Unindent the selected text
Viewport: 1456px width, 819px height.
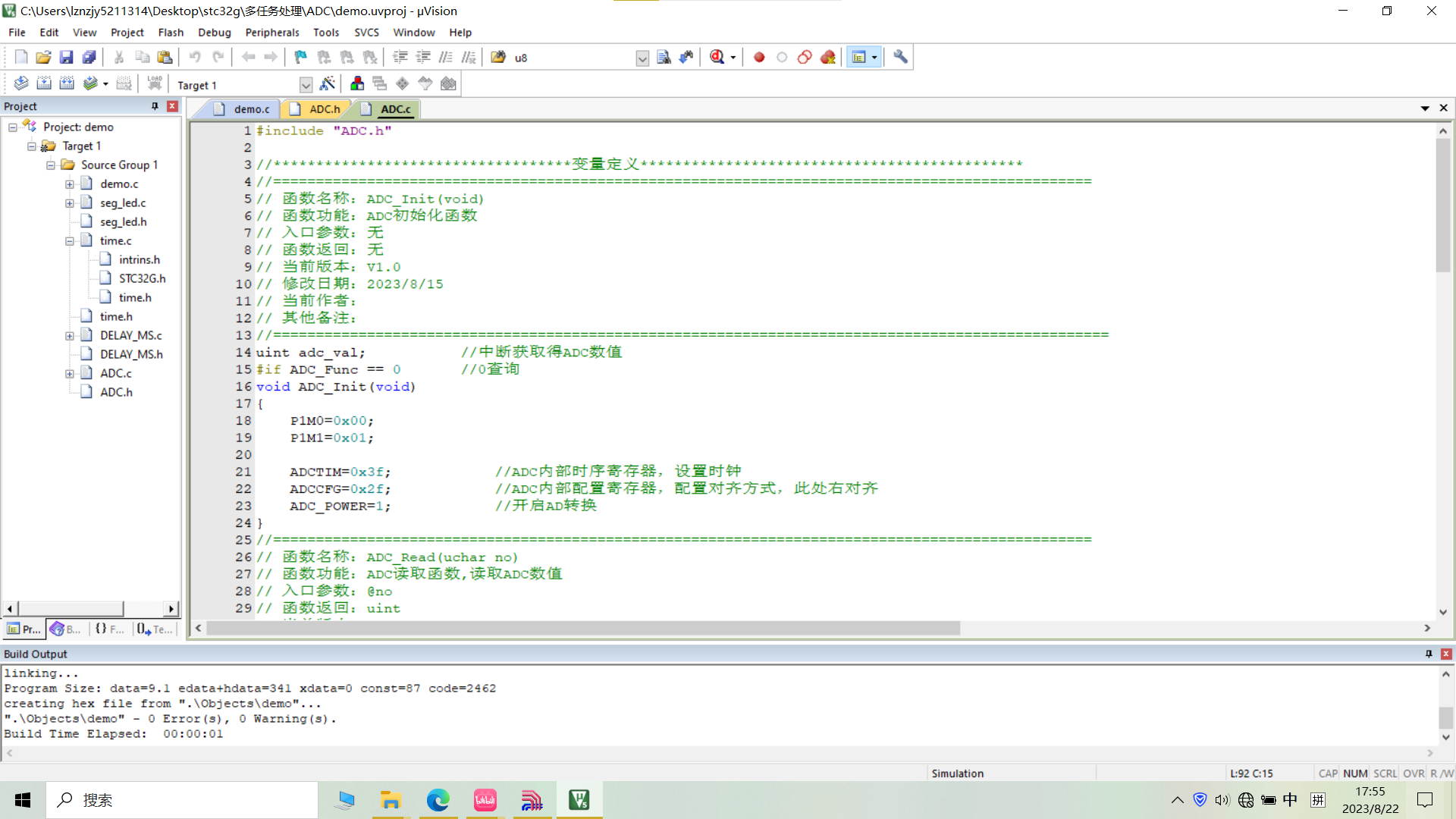pos(423,57)
